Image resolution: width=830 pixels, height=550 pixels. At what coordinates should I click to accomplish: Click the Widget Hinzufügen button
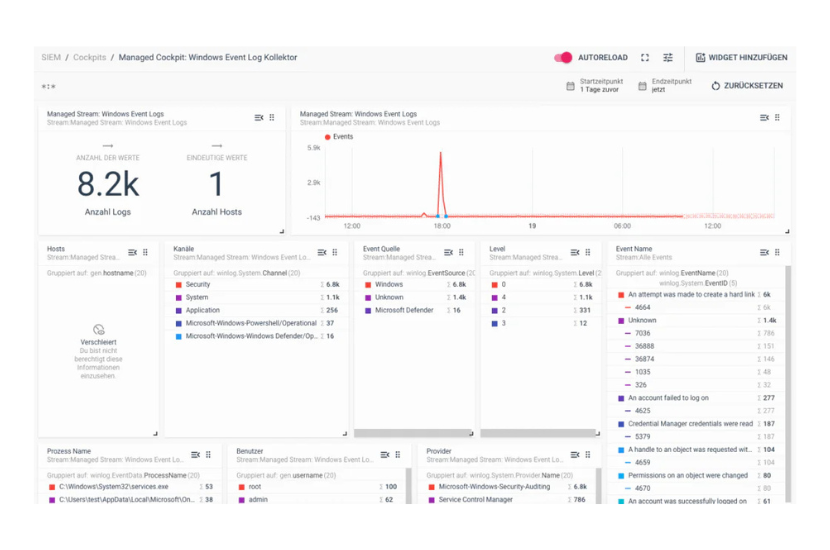point(742,58)
